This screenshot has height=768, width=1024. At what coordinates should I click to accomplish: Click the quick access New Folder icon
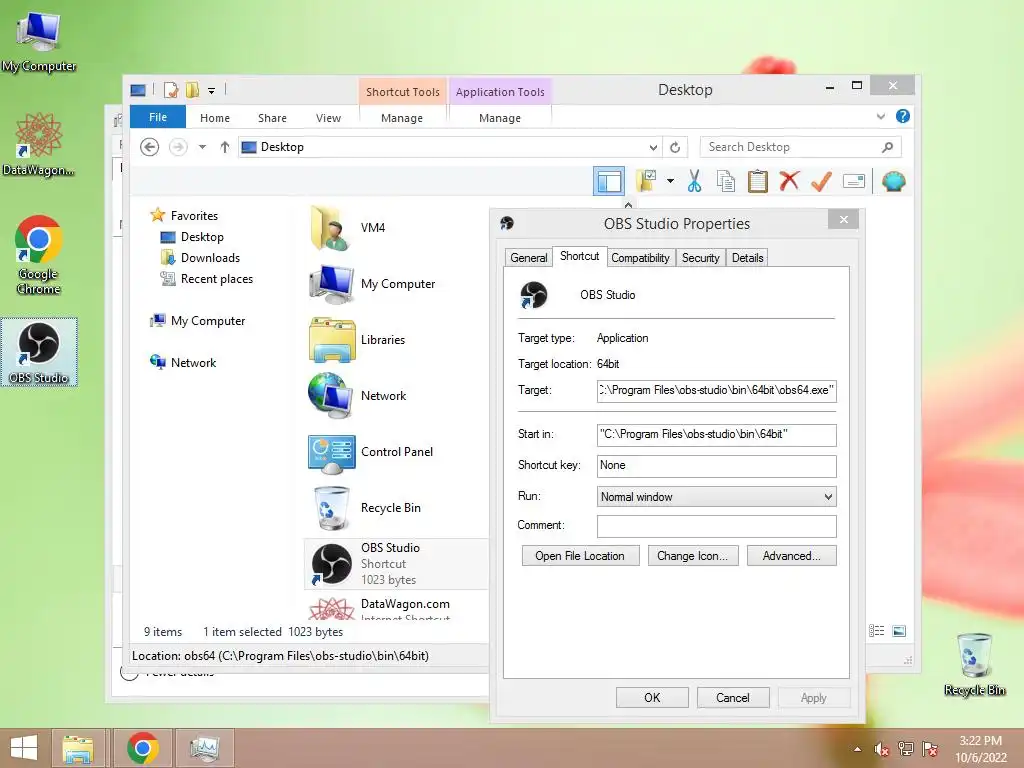click(192, 90)
